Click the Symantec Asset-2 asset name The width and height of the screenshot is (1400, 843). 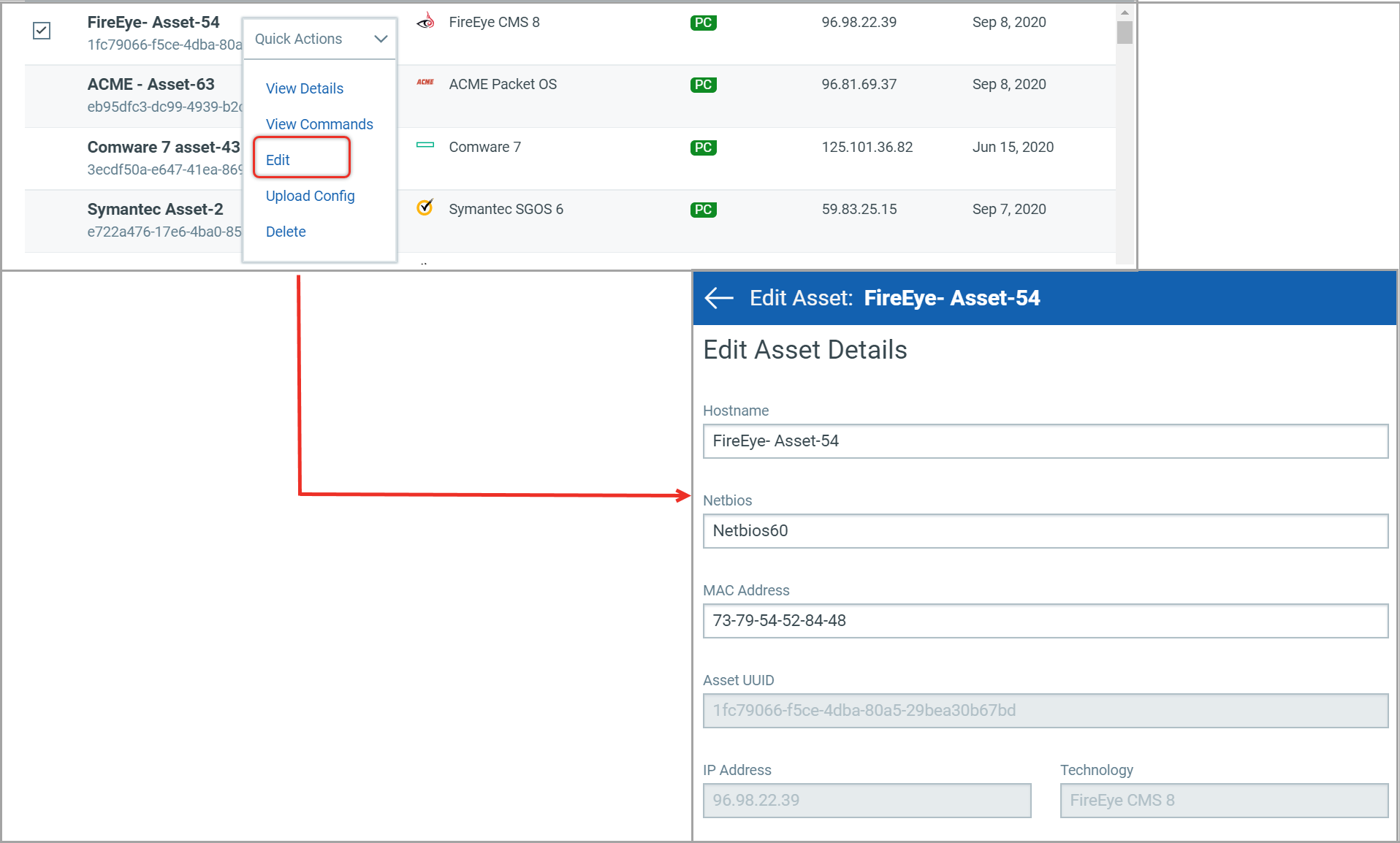[155, 209]
